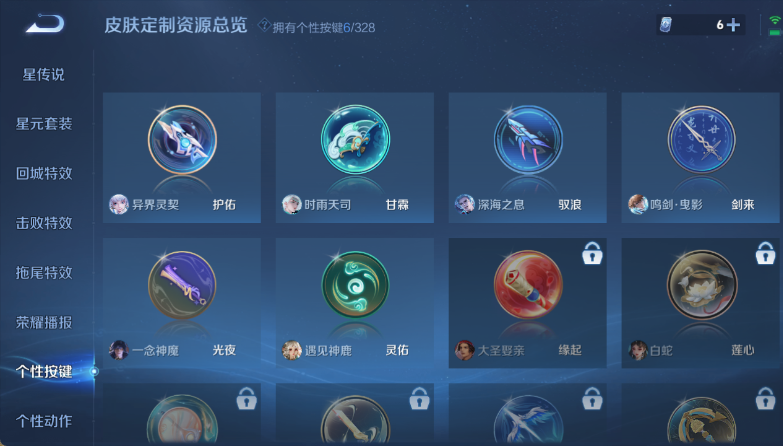Switch to 个性动作 tab
This screenshot has width=783, height=446.
44,421
